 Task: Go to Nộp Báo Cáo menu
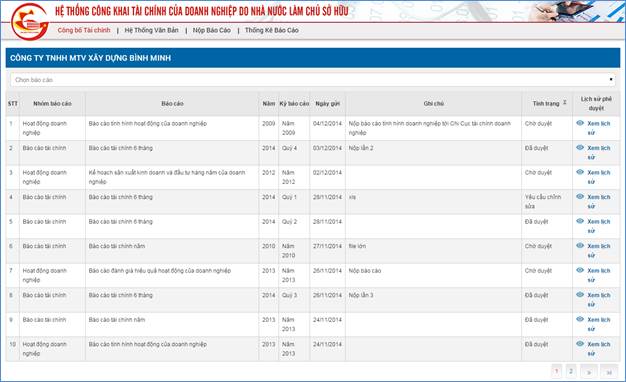coord(212,30)
